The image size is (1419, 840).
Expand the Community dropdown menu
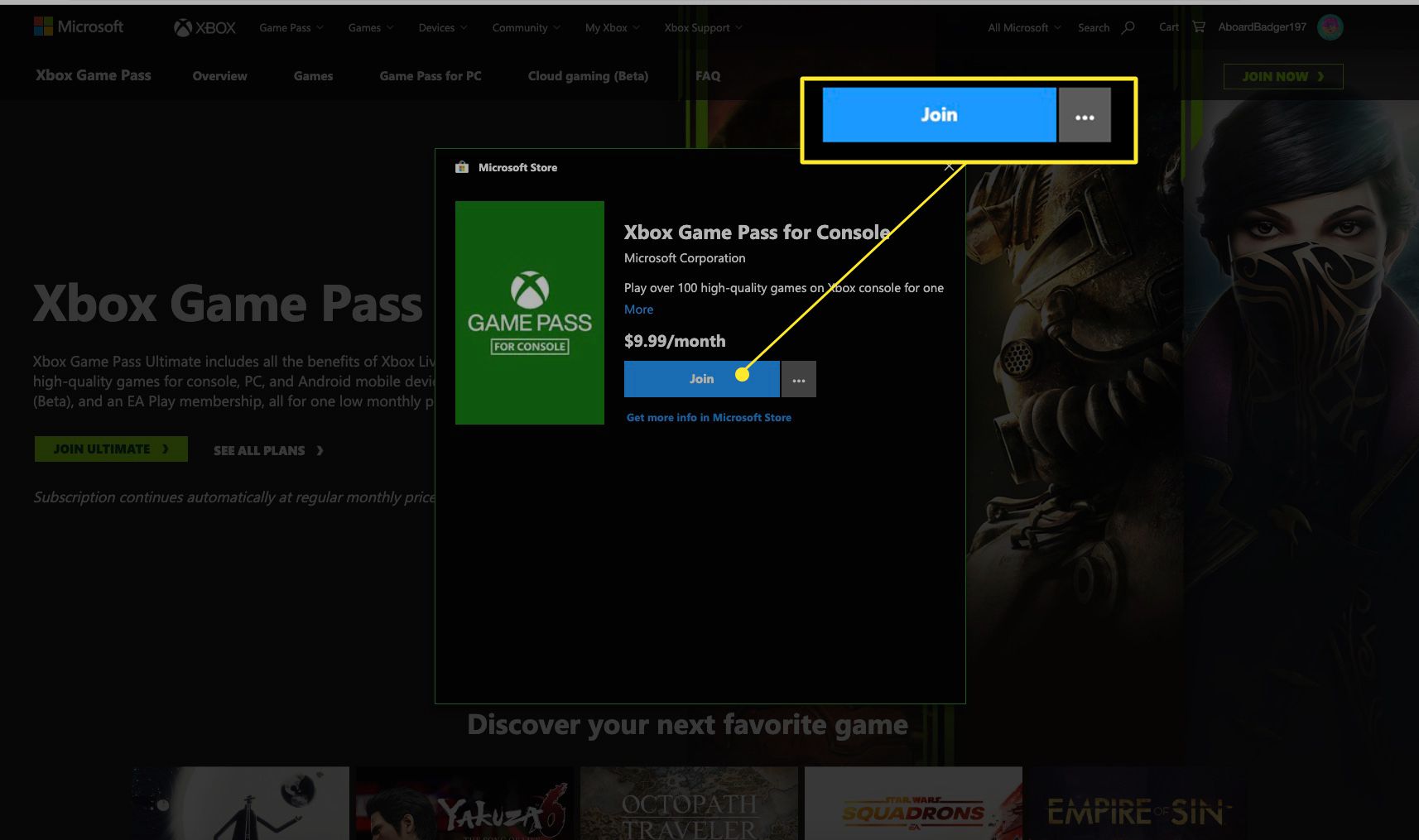527,28
